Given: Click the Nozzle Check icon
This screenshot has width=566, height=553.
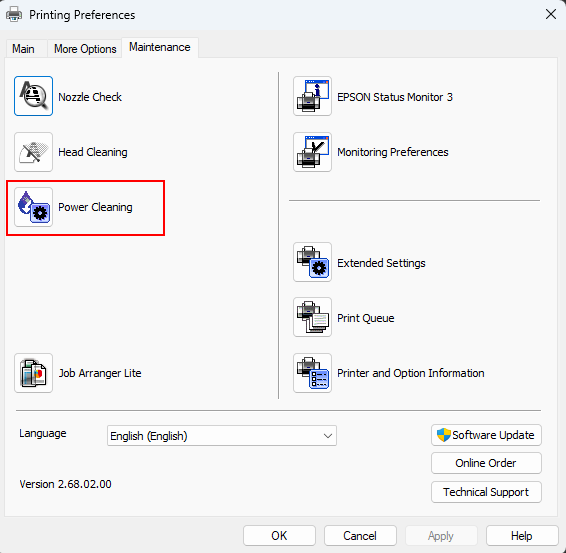Looking at the screenshot, I should tap(34, 96).
